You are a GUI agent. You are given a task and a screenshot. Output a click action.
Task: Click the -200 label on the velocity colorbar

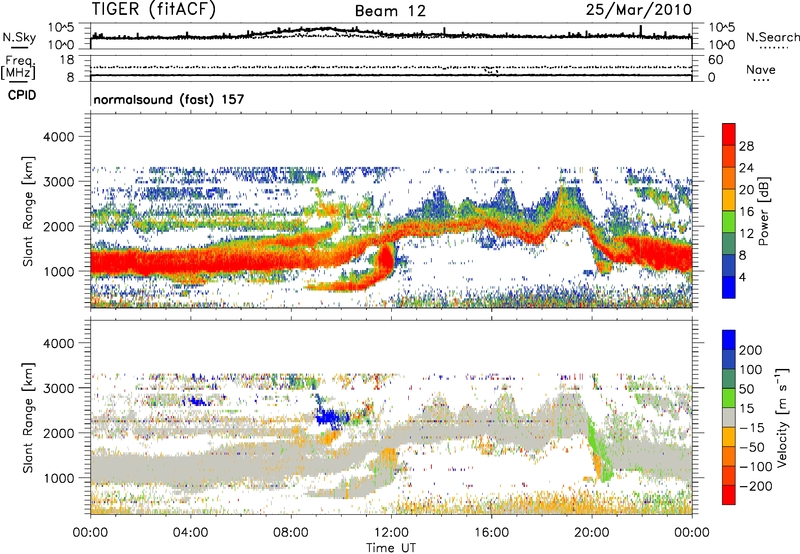pyautogui.click(x=756, y=486)
